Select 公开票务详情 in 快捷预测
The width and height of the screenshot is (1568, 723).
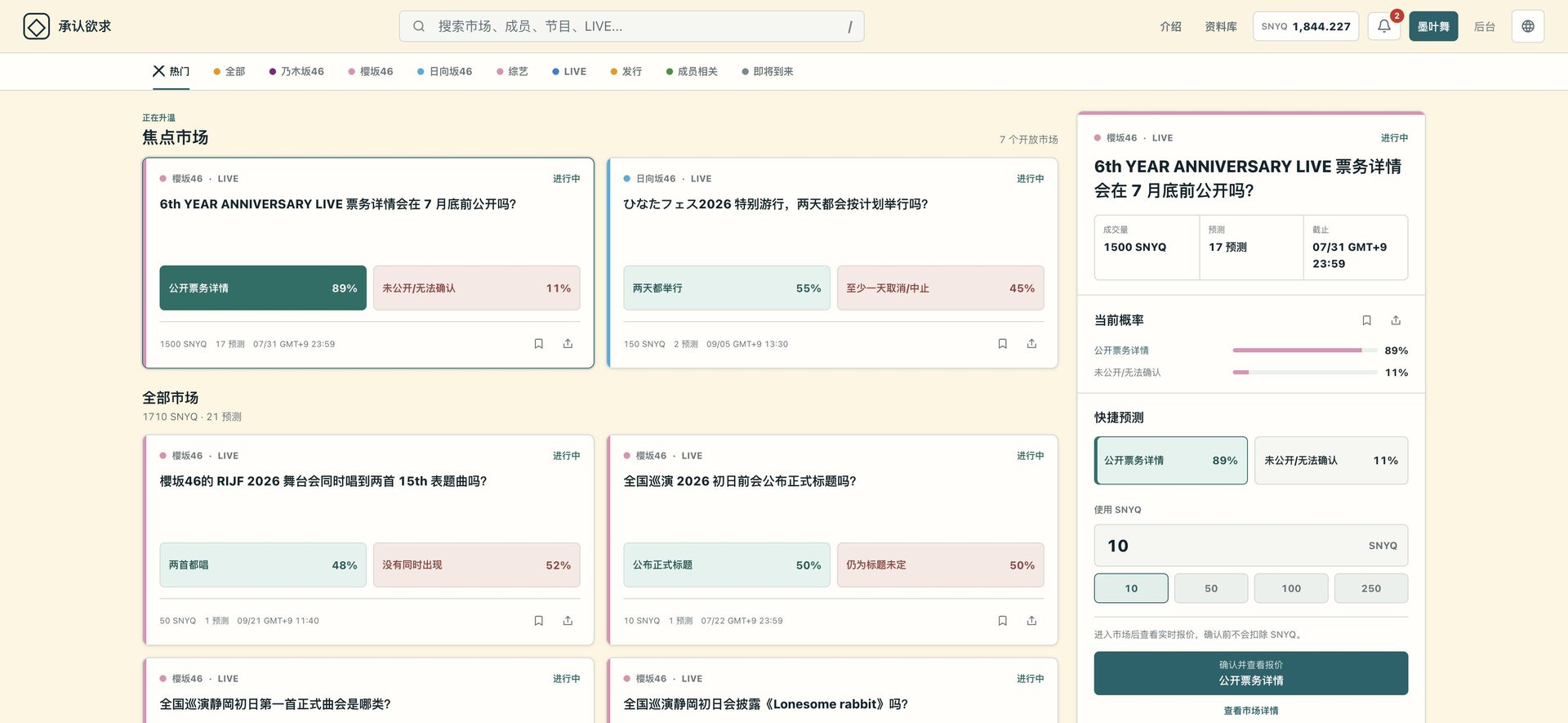click(1171, 460)
